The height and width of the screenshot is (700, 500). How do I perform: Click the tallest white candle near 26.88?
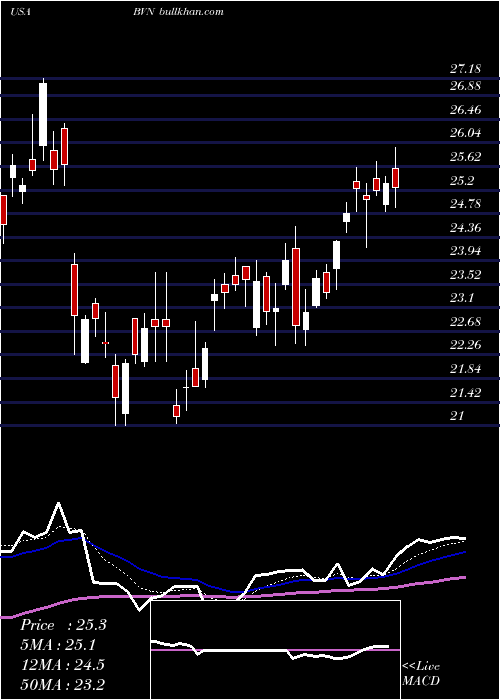pyautogui.click(x=43, y=115)
